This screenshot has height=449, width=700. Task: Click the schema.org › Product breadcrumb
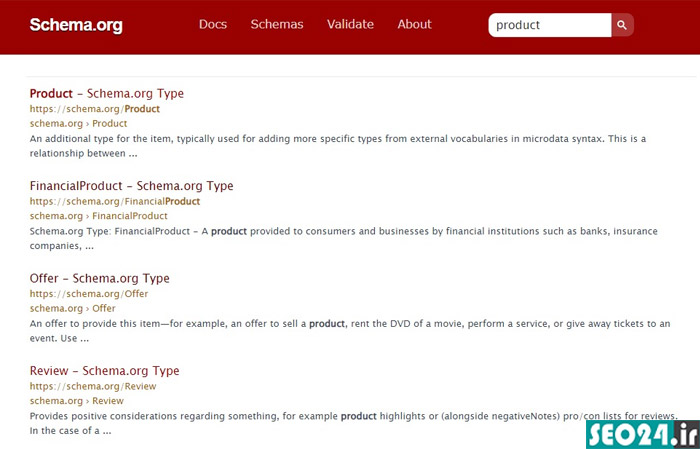point(79,124)
